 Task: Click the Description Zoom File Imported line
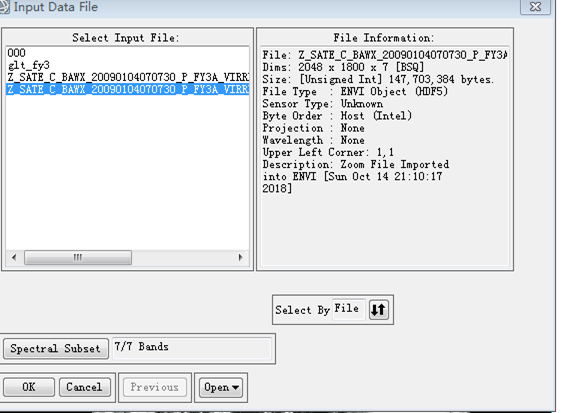[x=356, y=165]
